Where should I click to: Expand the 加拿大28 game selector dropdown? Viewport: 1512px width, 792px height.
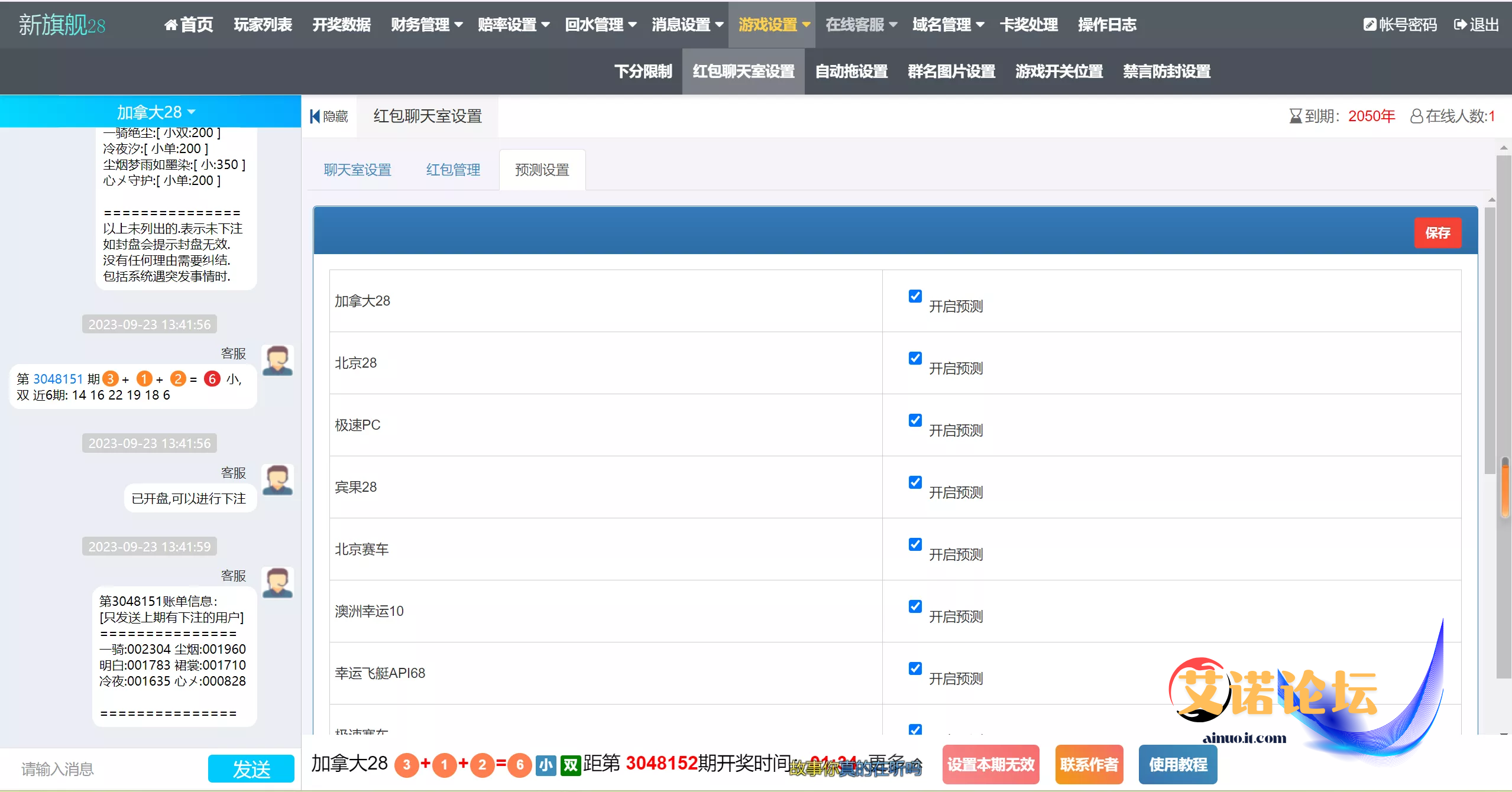point(156,112)
